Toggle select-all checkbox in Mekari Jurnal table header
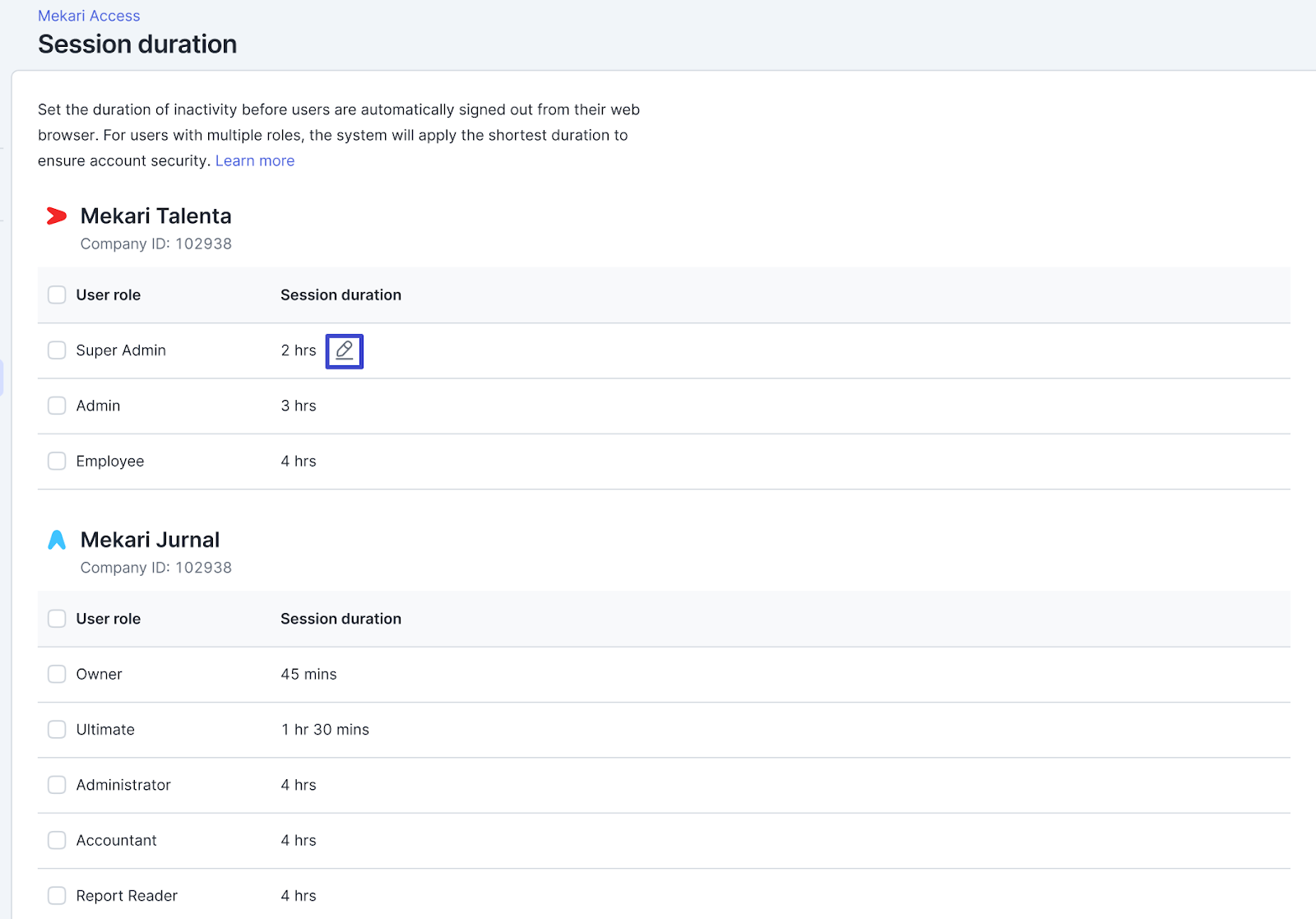1316x919 pixels. (57, 619)
